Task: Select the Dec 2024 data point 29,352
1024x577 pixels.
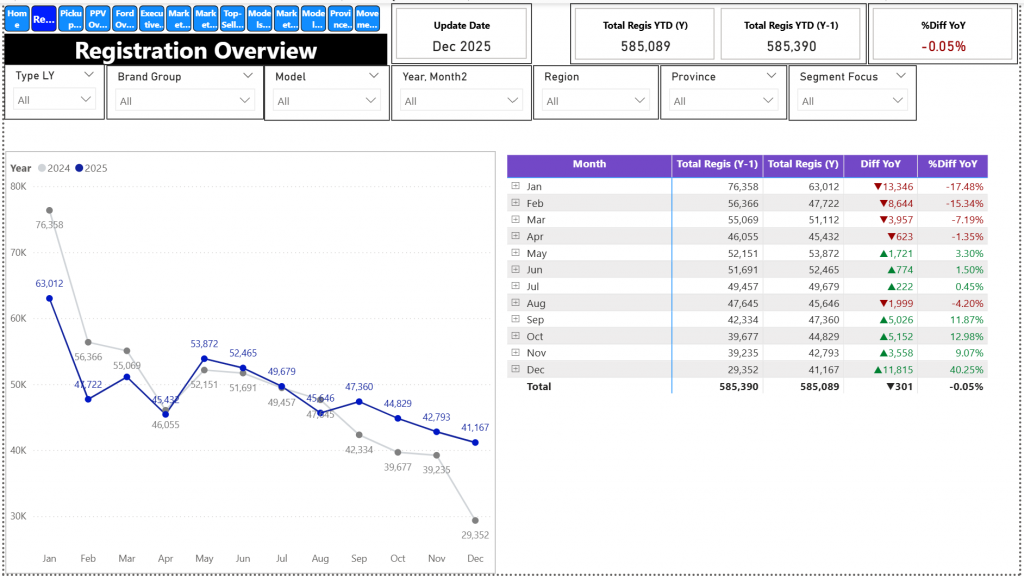Action: point(475,520)
